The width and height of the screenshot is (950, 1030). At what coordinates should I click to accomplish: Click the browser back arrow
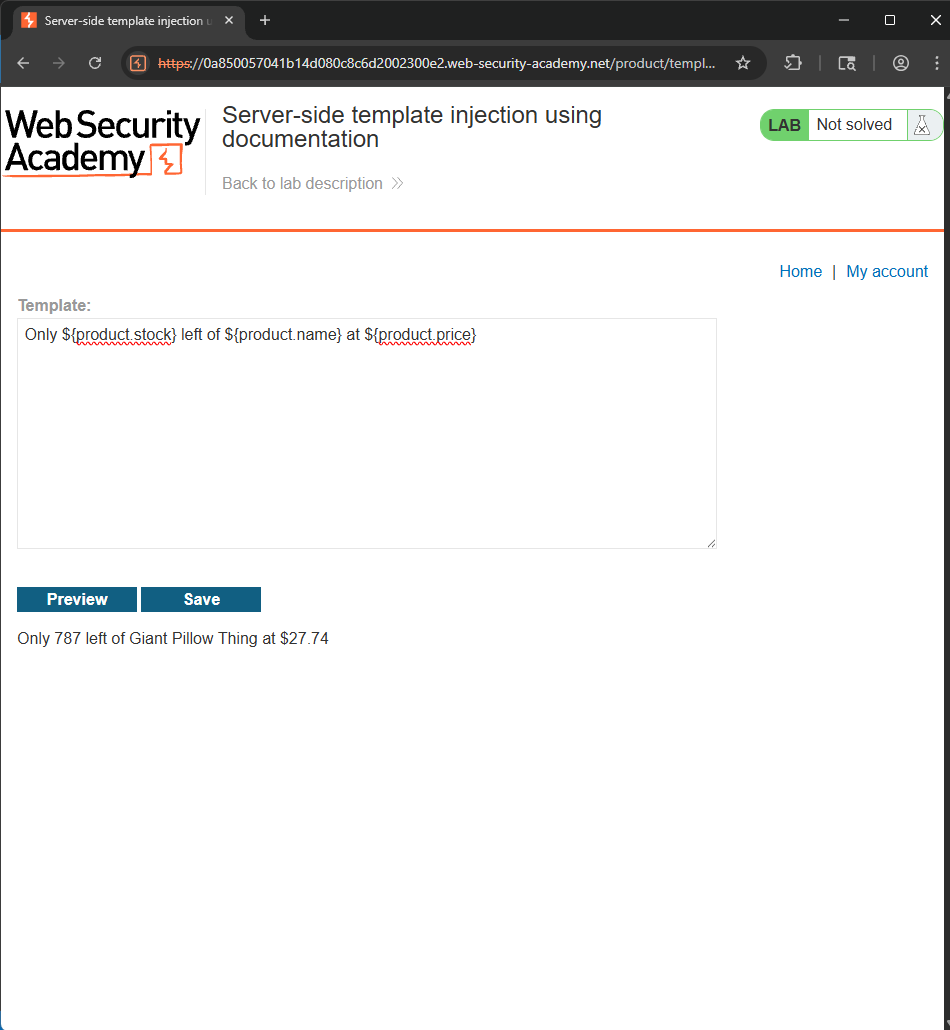(24, 63)
